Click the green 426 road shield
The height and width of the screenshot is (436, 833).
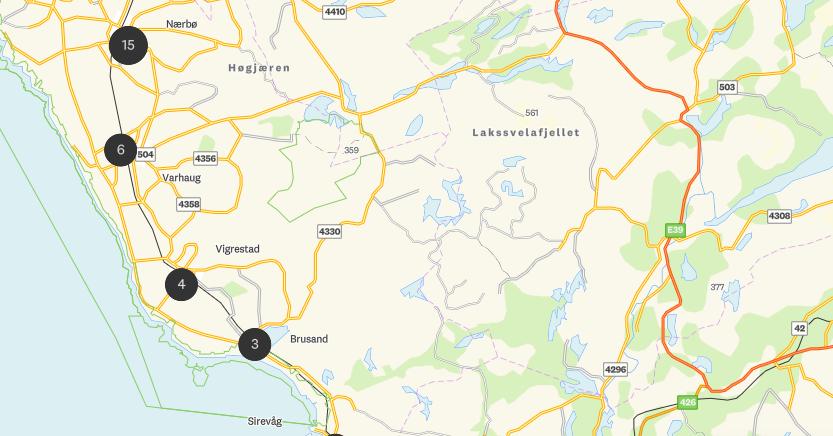(687, 402)
